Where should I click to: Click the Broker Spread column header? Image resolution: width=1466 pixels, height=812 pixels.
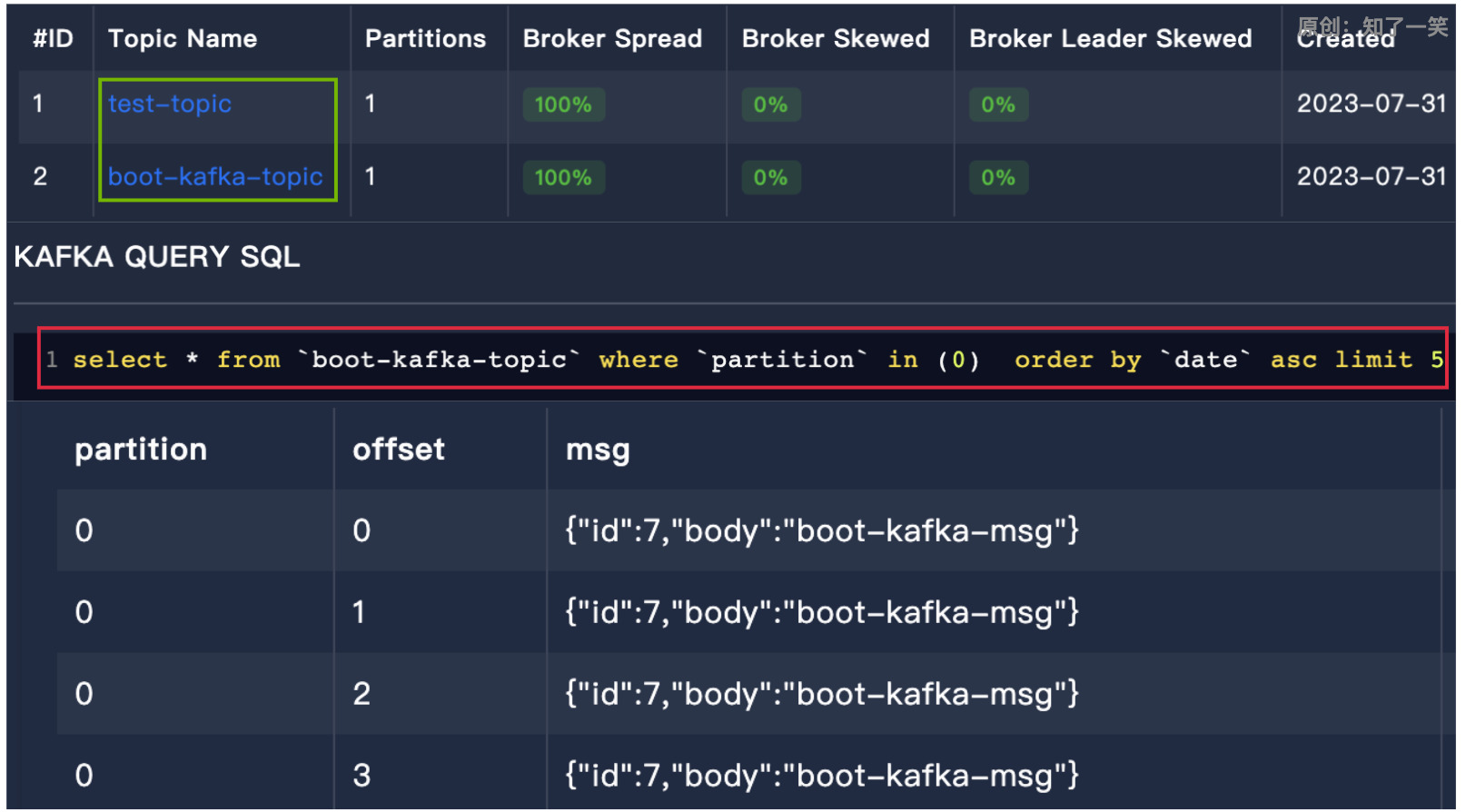[612, 38]
